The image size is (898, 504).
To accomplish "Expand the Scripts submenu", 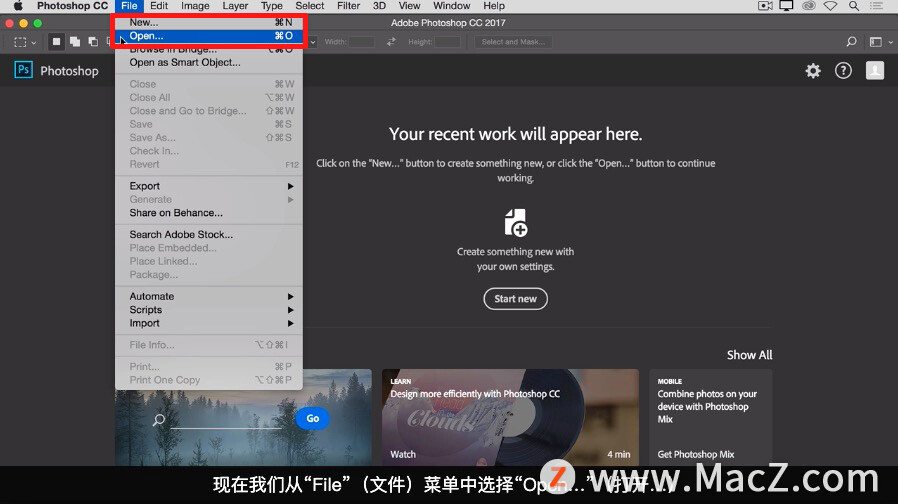I will point(210,310).
